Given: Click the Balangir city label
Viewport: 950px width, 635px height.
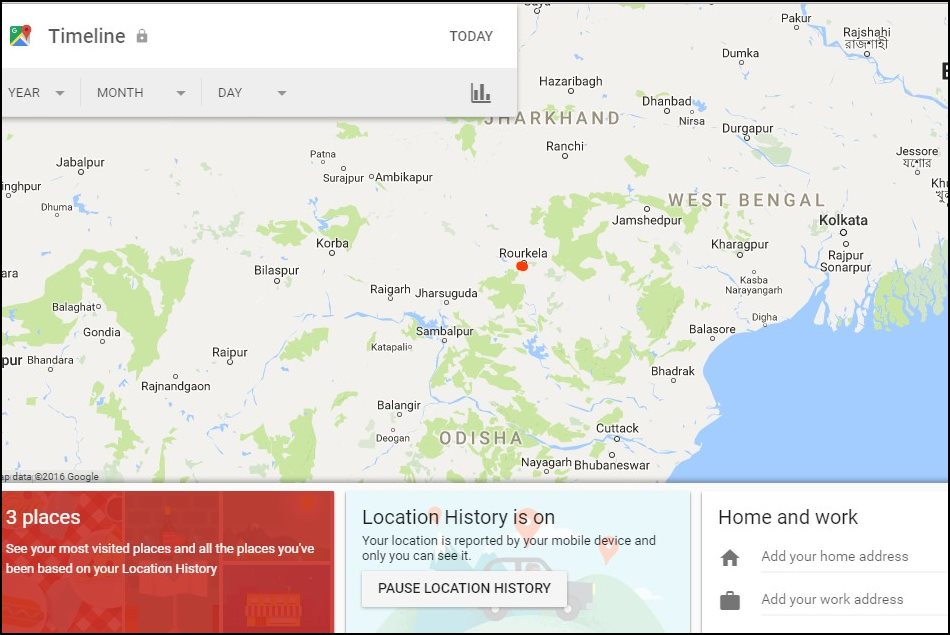Looking at the screenshot, I should [x=399, y=405].
